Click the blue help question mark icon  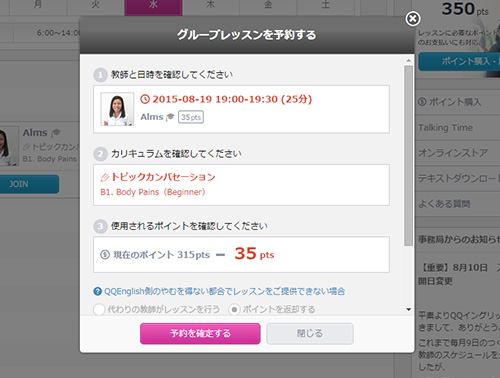(97, 292)
